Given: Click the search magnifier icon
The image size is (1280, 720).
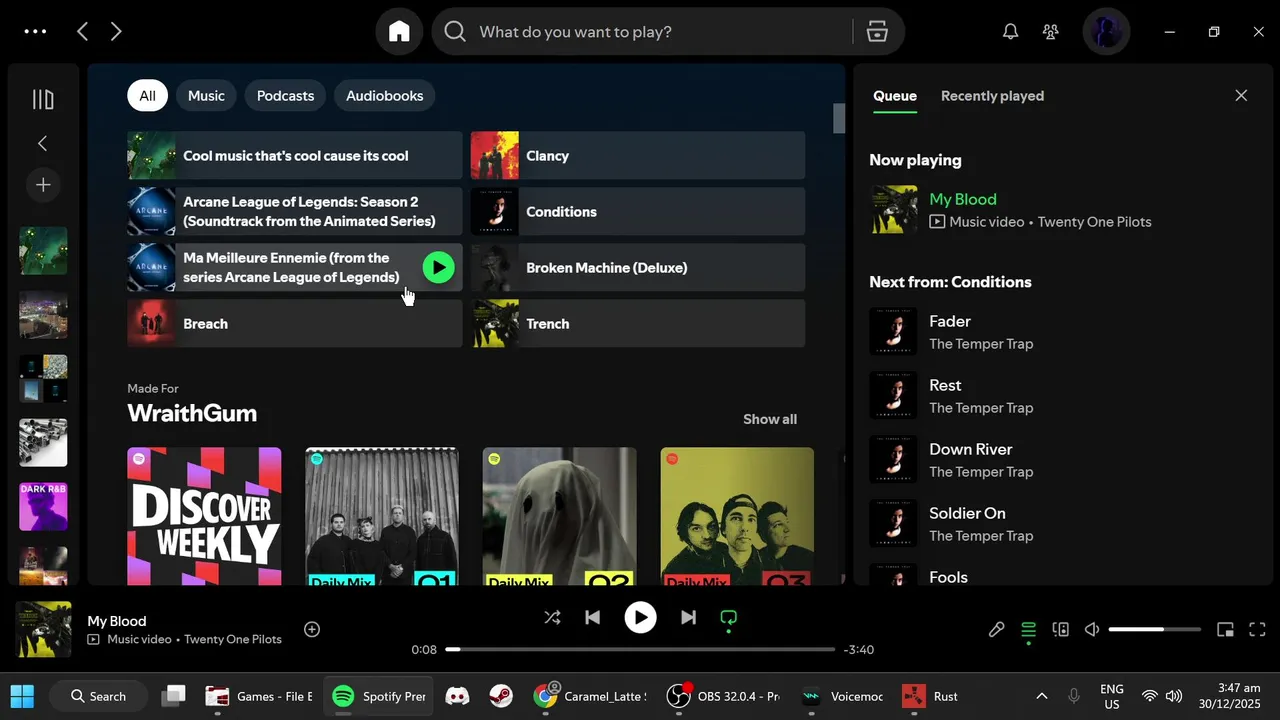Looking at the screenshot, I should click(x=455, y=32).
